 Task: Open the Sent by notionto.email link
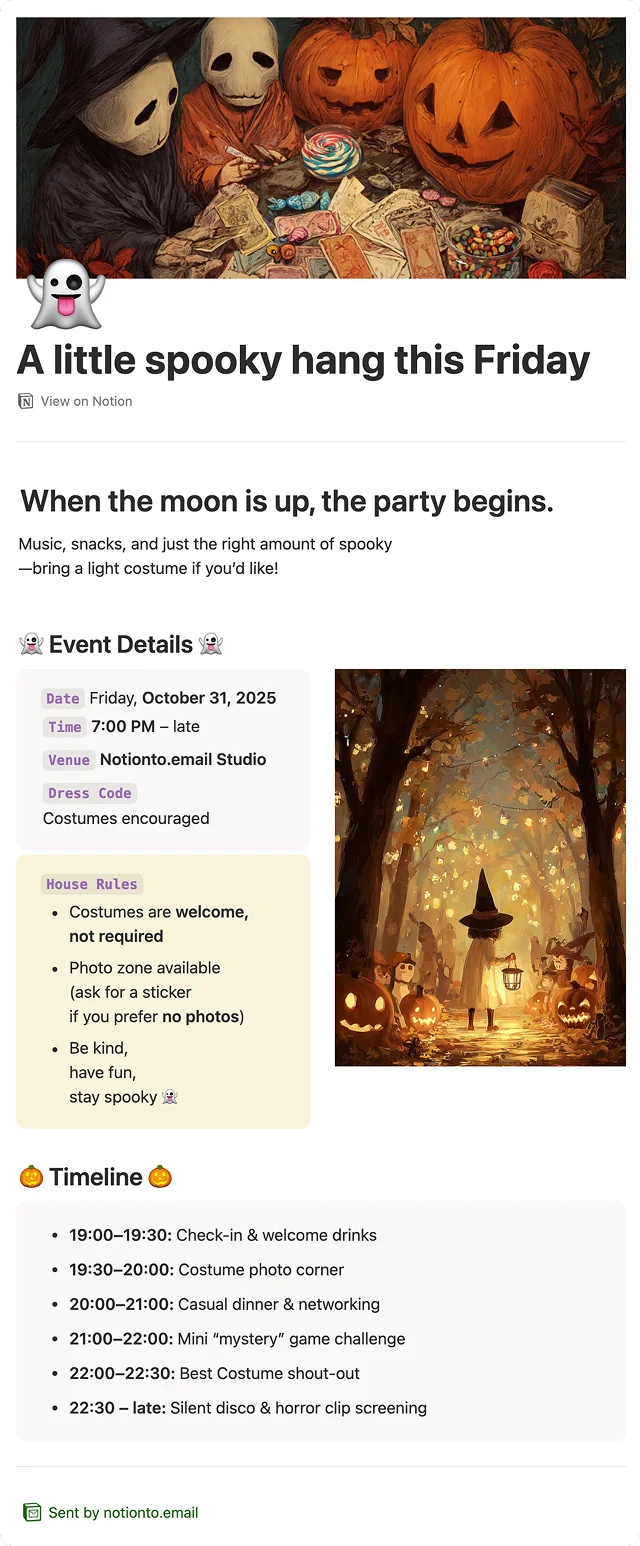tap(123, 1512)
